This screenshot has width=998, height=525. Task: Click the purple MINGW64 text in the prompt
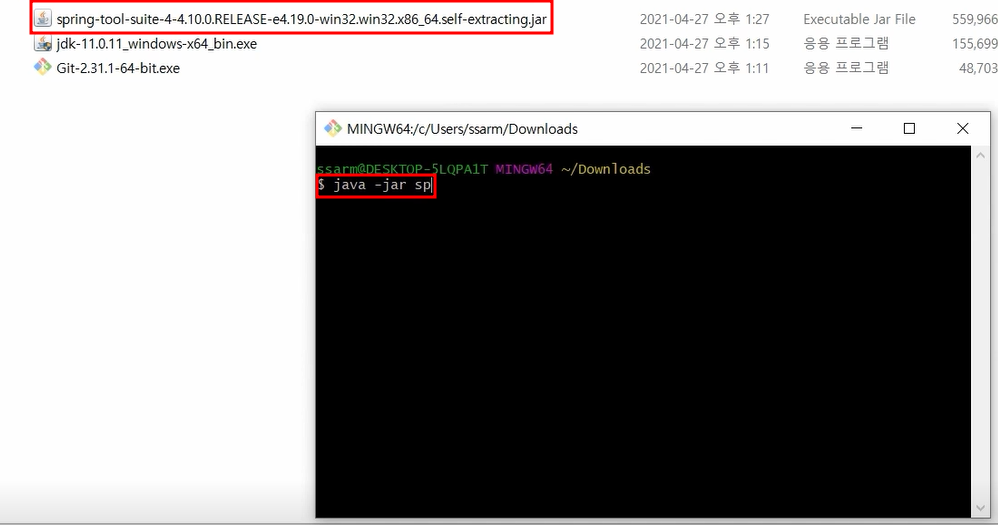(524, 169)
